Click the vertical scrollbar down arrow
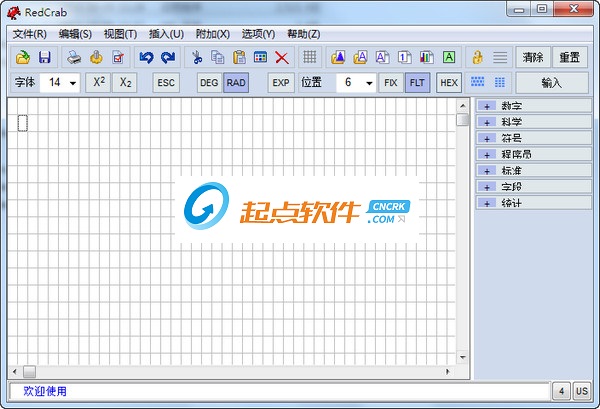The image size is (600, 409). tap(463, 357)
